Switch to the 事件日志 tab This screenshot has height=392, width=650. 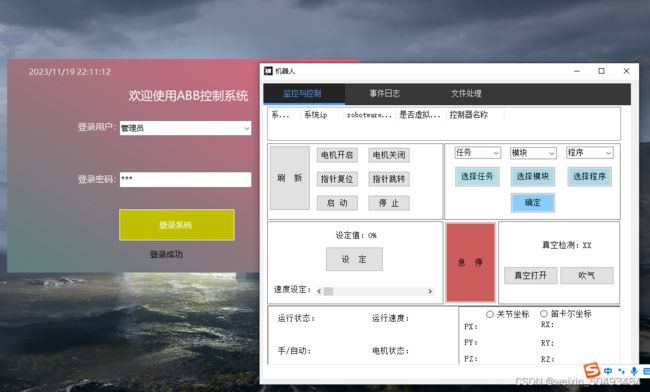[385, 94]
